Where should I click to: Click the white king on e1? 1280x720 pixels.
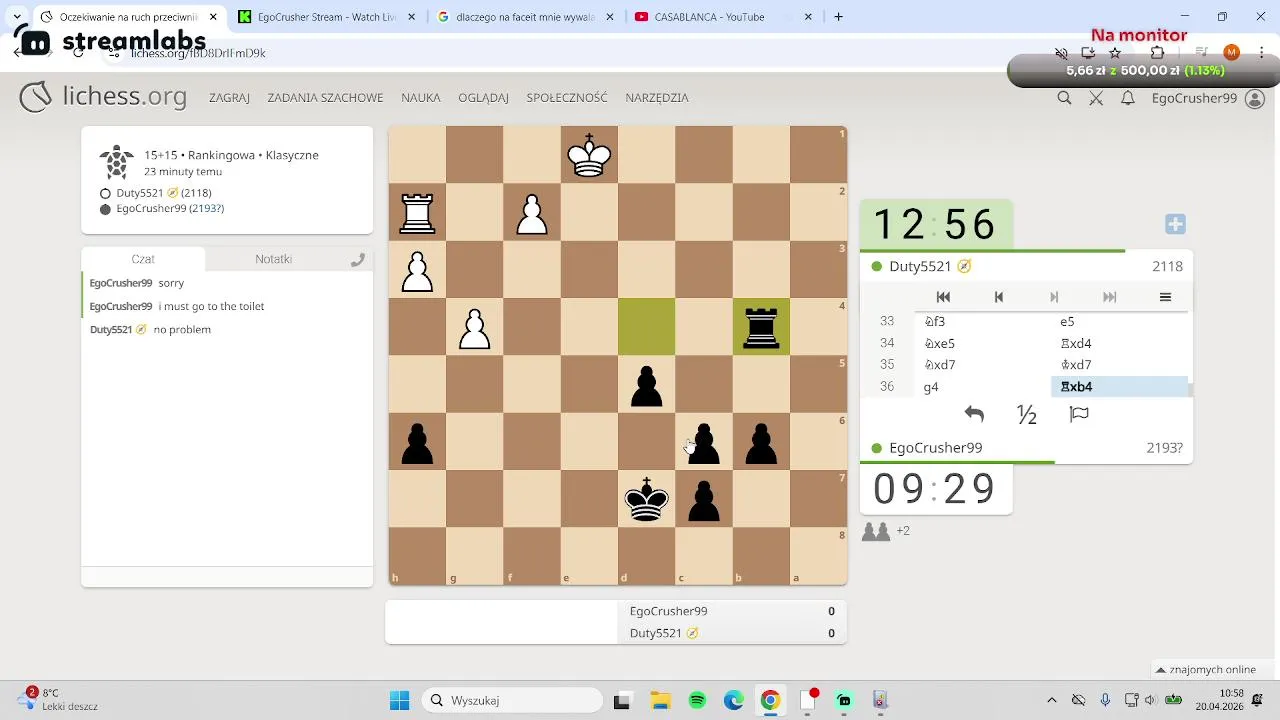[x=589, y=155]
